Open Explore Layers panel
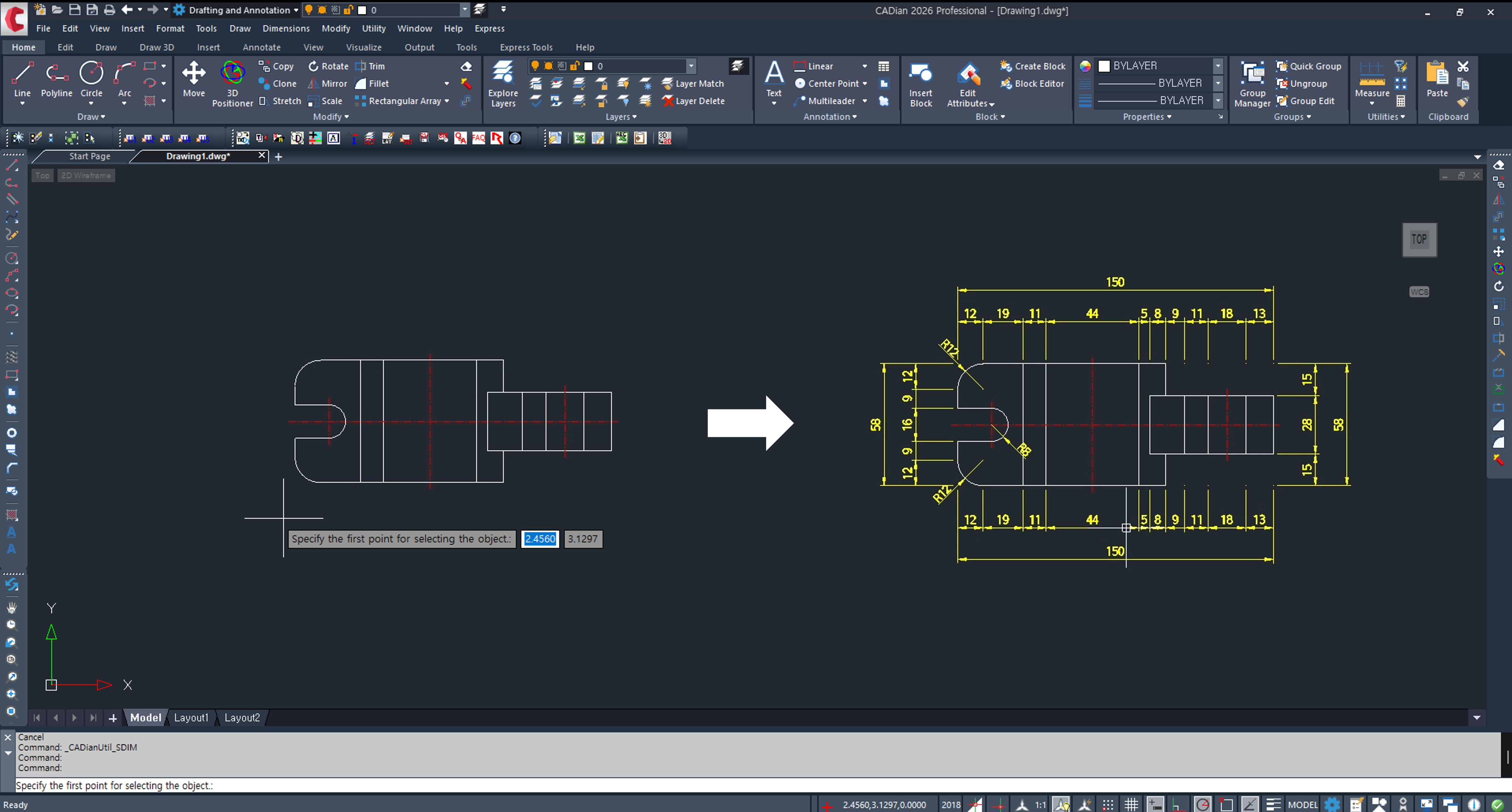 (x=503, y=82)
